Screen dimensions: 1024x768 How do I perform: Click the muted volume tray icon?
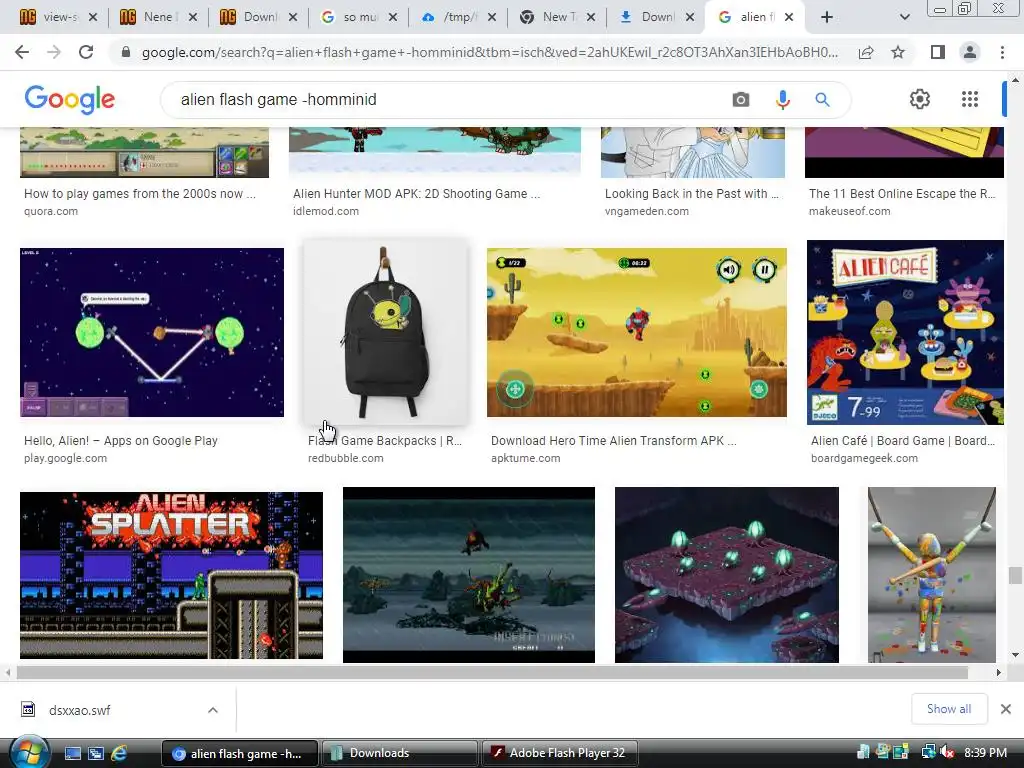(x=947, y=753)
